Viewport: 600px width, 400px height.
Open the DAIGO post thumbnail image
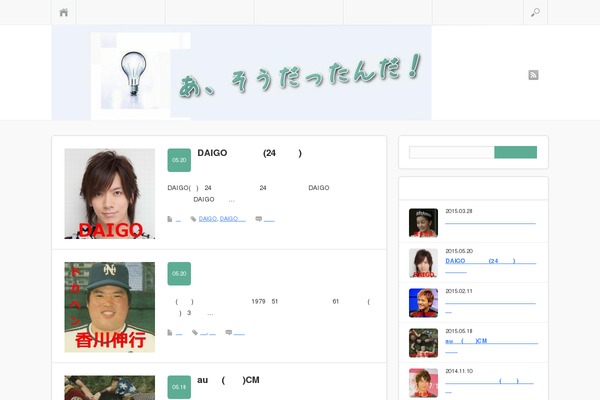tap(109, 194)
